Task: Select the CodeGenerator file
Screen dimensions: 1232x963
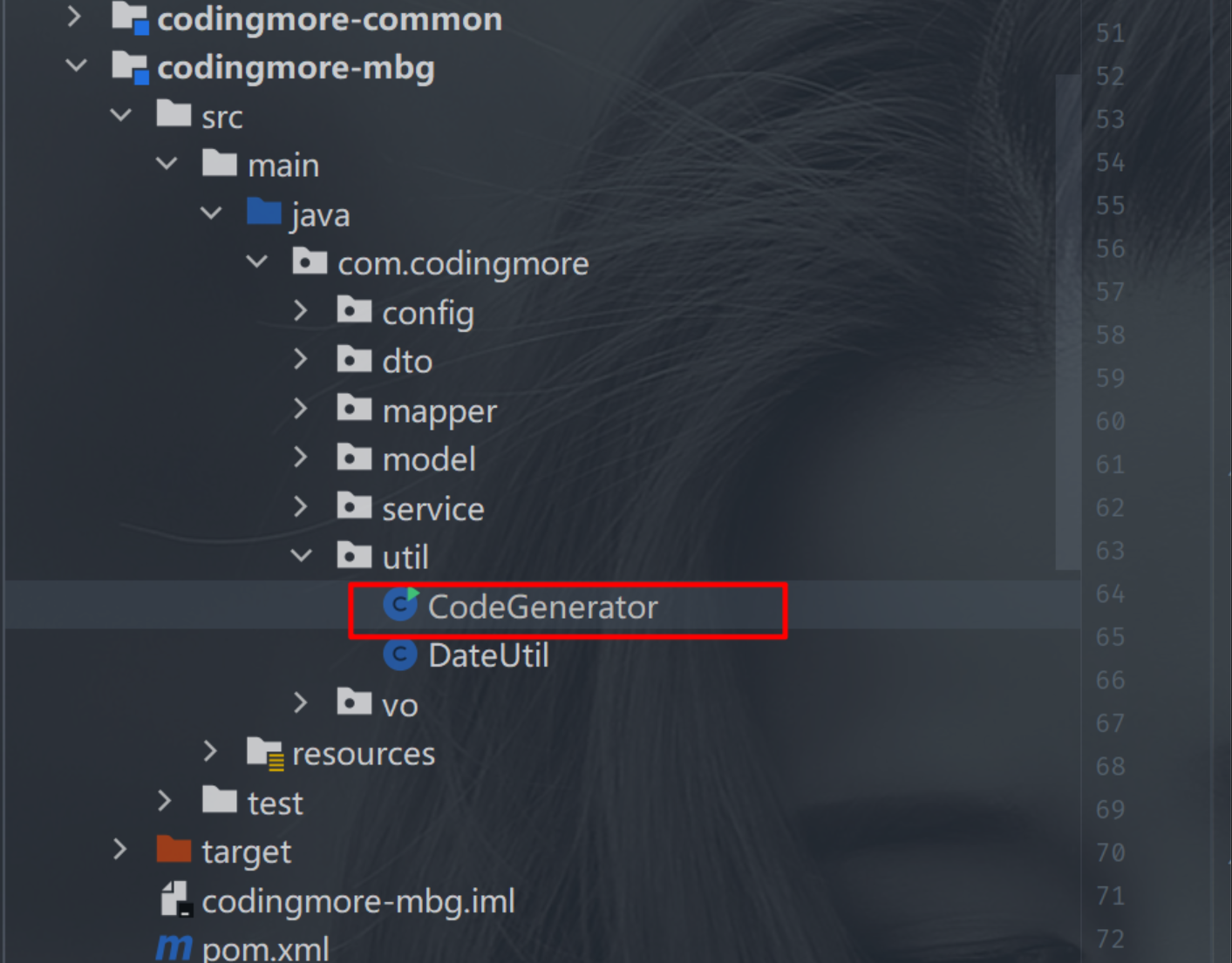Action: pos(542,607)
